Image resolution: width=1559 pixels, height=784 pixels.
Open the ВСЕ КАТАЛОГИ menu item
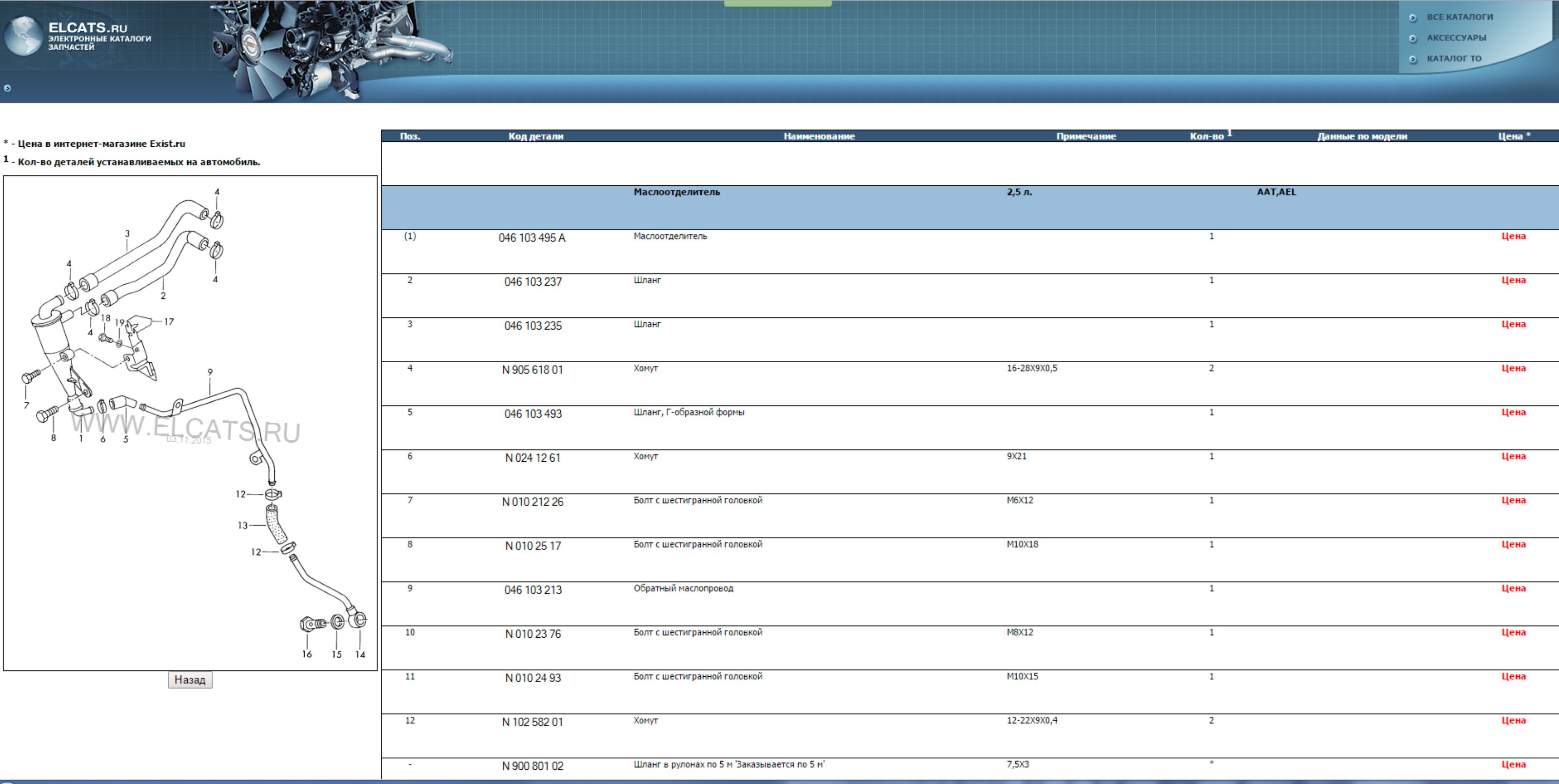click(x=1459, y=17)
